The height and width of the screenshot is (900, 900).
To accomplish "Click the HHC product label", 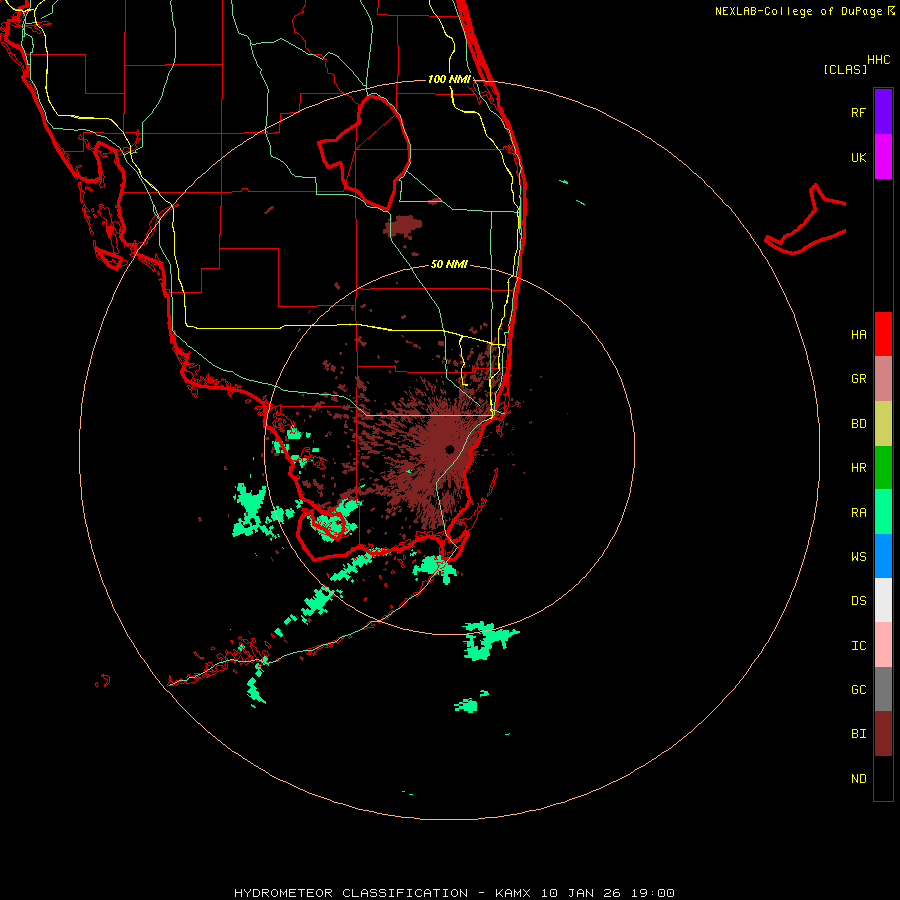I will (878, 60).
